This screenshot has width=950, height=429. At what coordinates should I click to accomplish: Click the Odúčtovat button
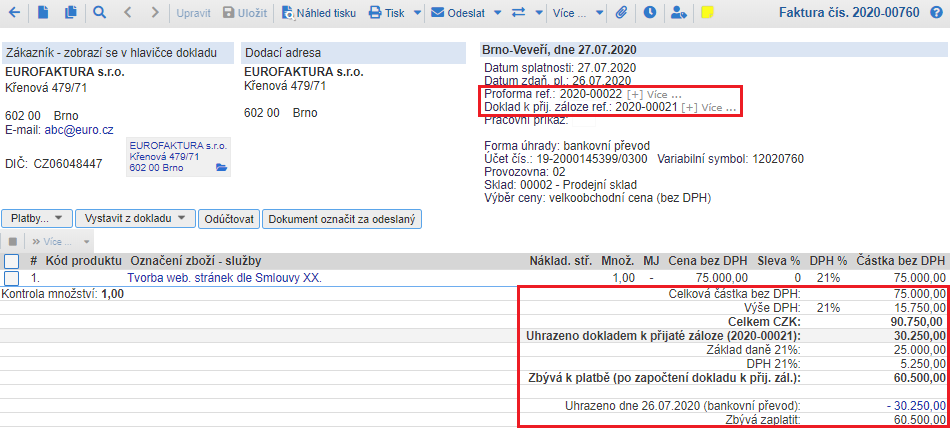click(229, 218)
